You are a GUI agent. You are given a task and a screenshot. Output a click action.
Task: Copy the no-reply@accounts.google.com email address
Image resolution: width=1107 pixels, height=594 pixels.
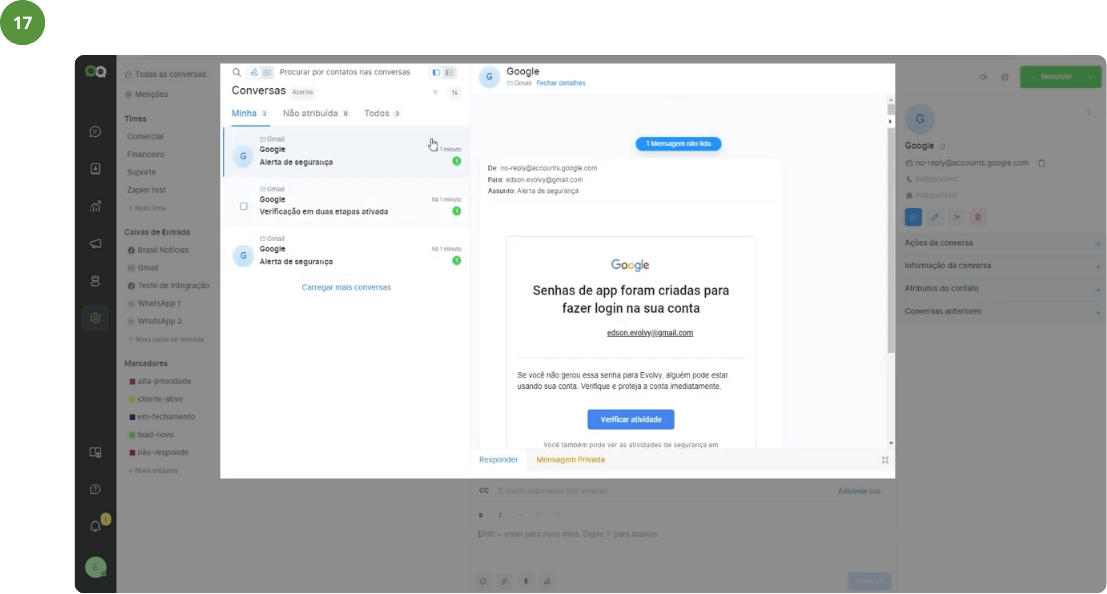click(1041, 163)
